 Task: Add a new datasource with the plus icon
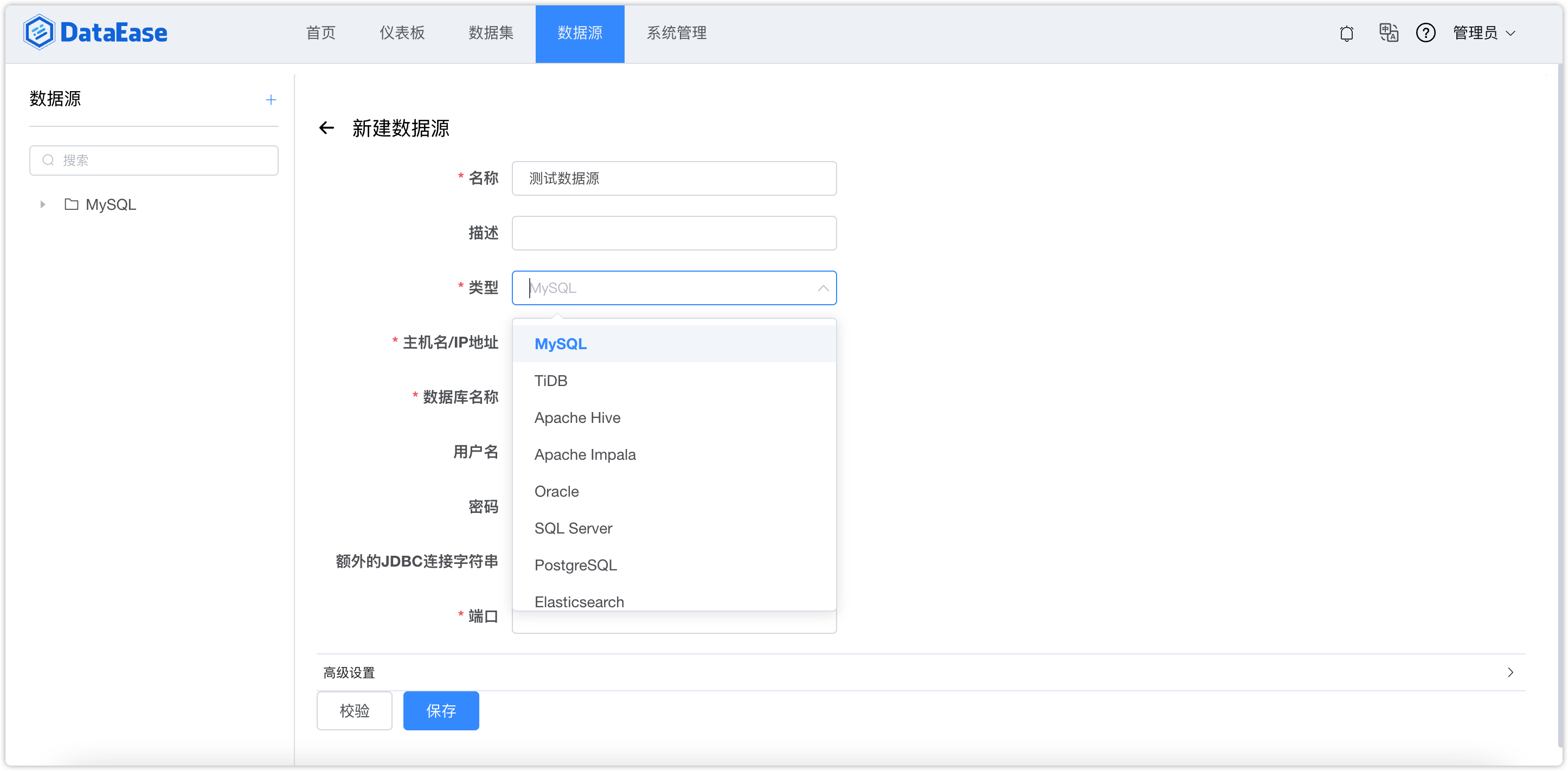click(x=271, y=99)
